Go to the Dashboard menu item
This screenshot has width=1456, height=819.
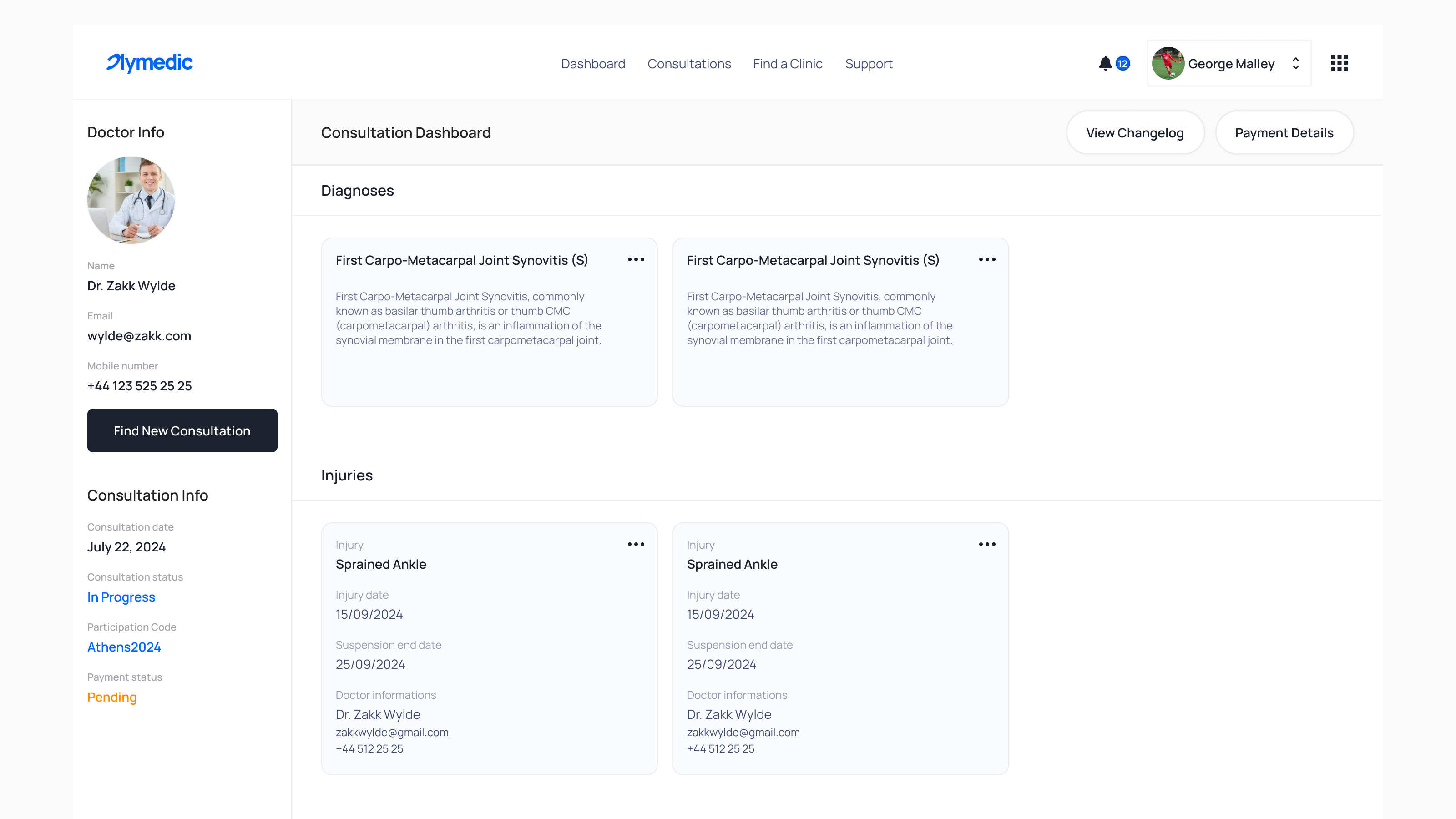point(593,64)
